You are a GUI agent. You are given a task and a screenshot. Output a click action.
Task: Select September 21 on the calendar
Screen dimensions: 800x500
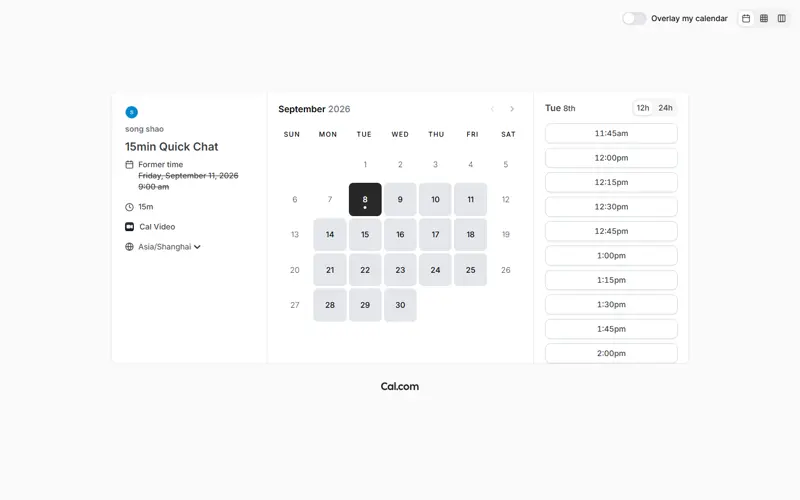[330, 270]
